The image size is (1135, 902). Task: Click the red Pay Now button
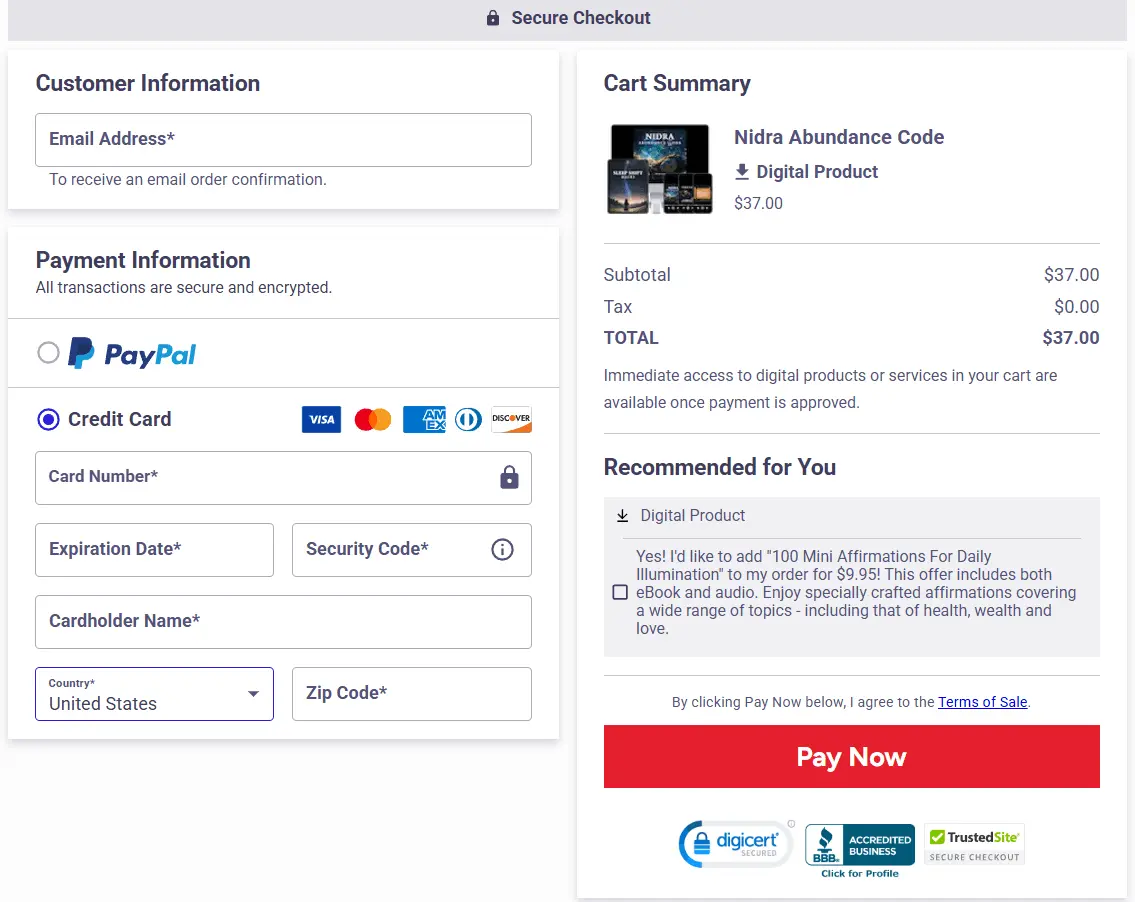click(852, 756)
